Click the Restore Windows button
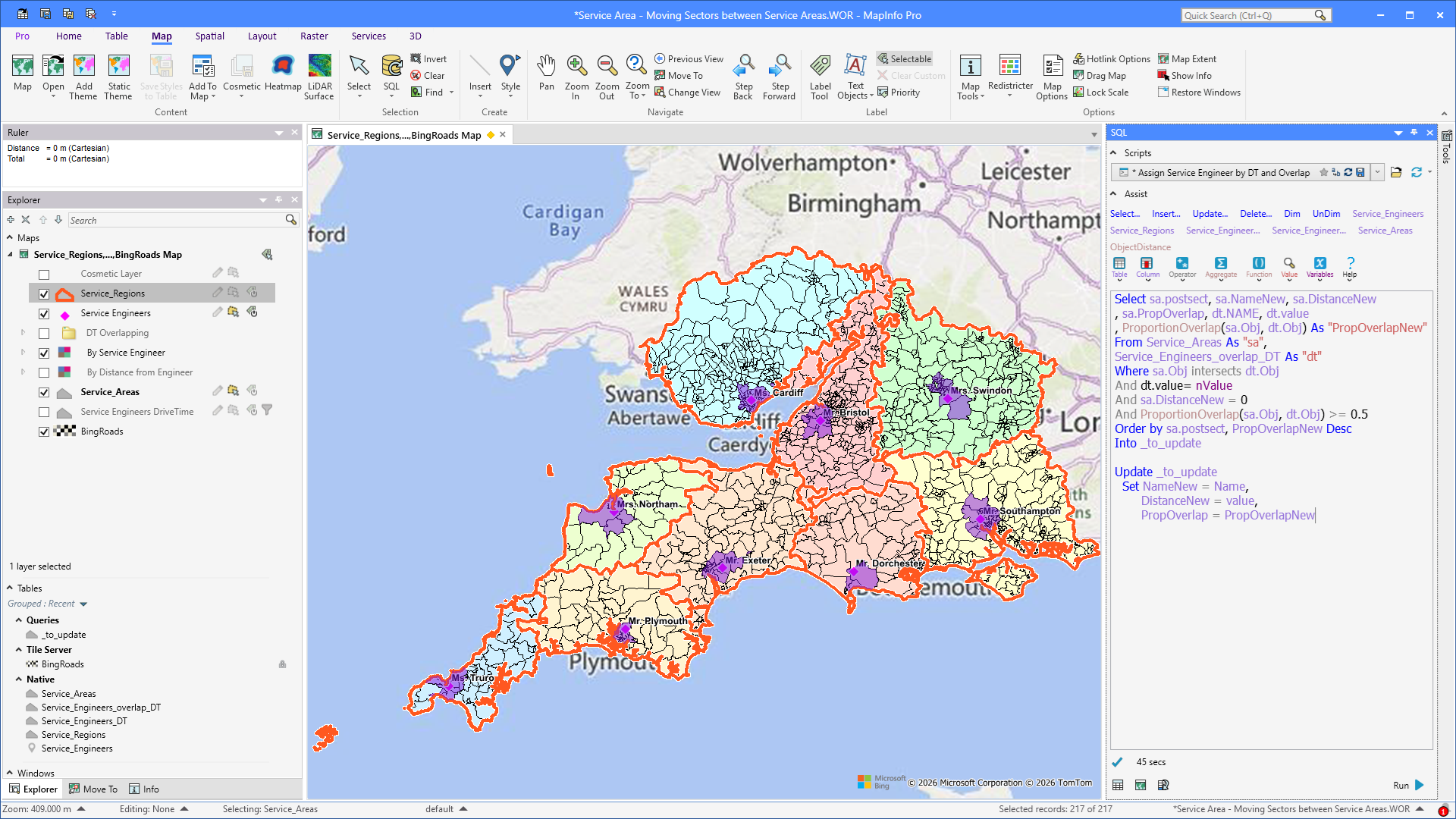The width and height of the screenshot is (1456, 819). tap(1199, 92)
